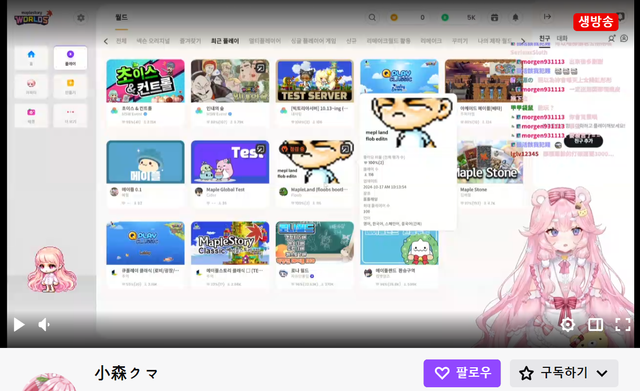The height and width of the screenshot is (391, 640).
Task: Open the 구독하기 subscribe dropdown
Action: coord(564,373)
